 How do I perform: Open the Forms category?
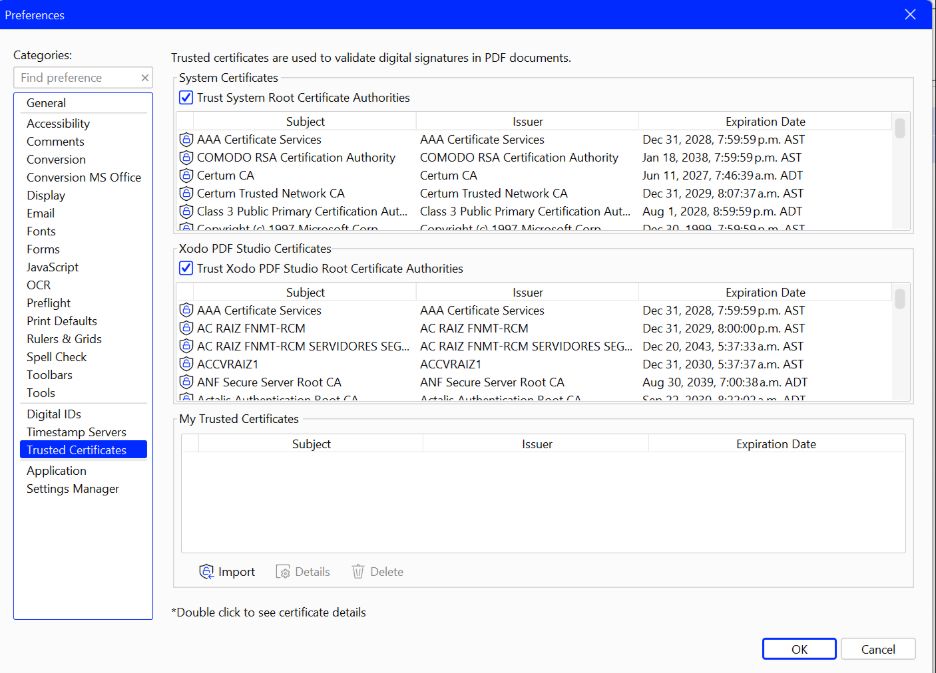pyautogui.click(x=83, y=249)
